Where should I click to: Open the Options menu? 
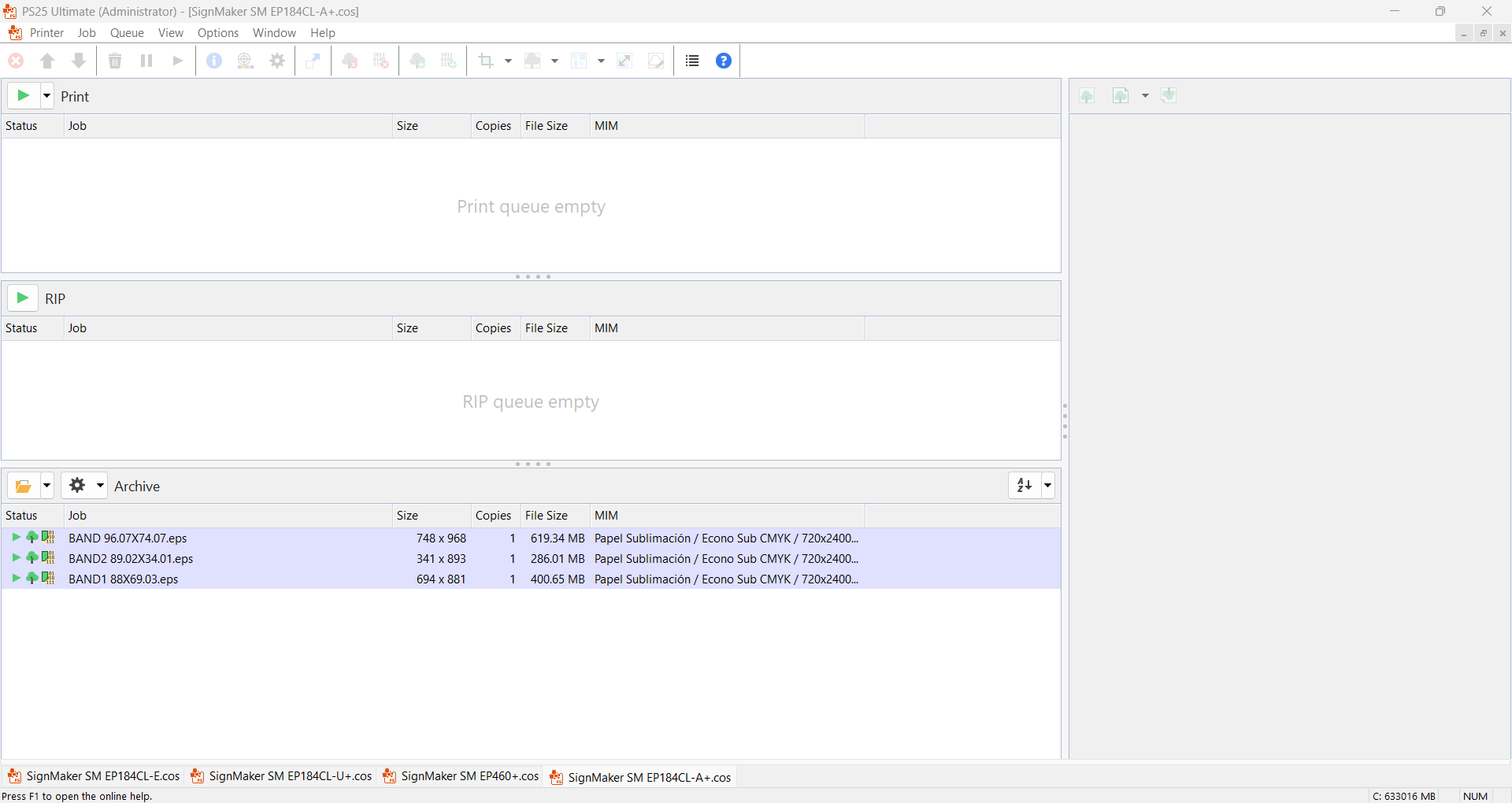pos(218,33)
